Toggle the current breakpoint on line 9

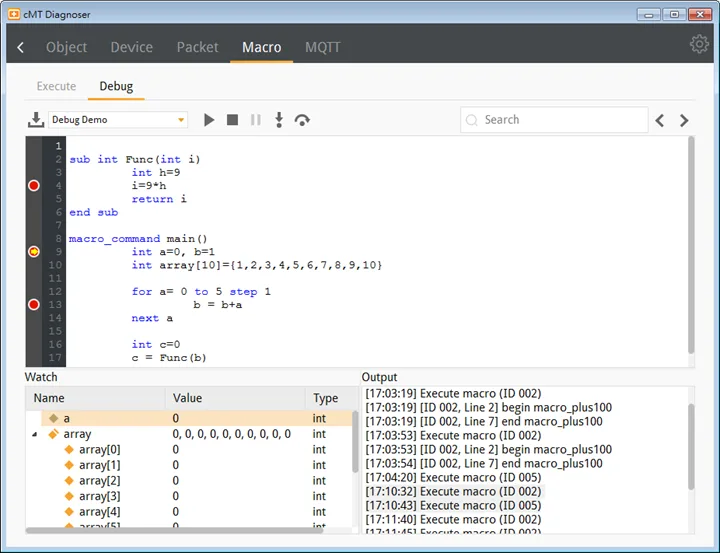34,252
